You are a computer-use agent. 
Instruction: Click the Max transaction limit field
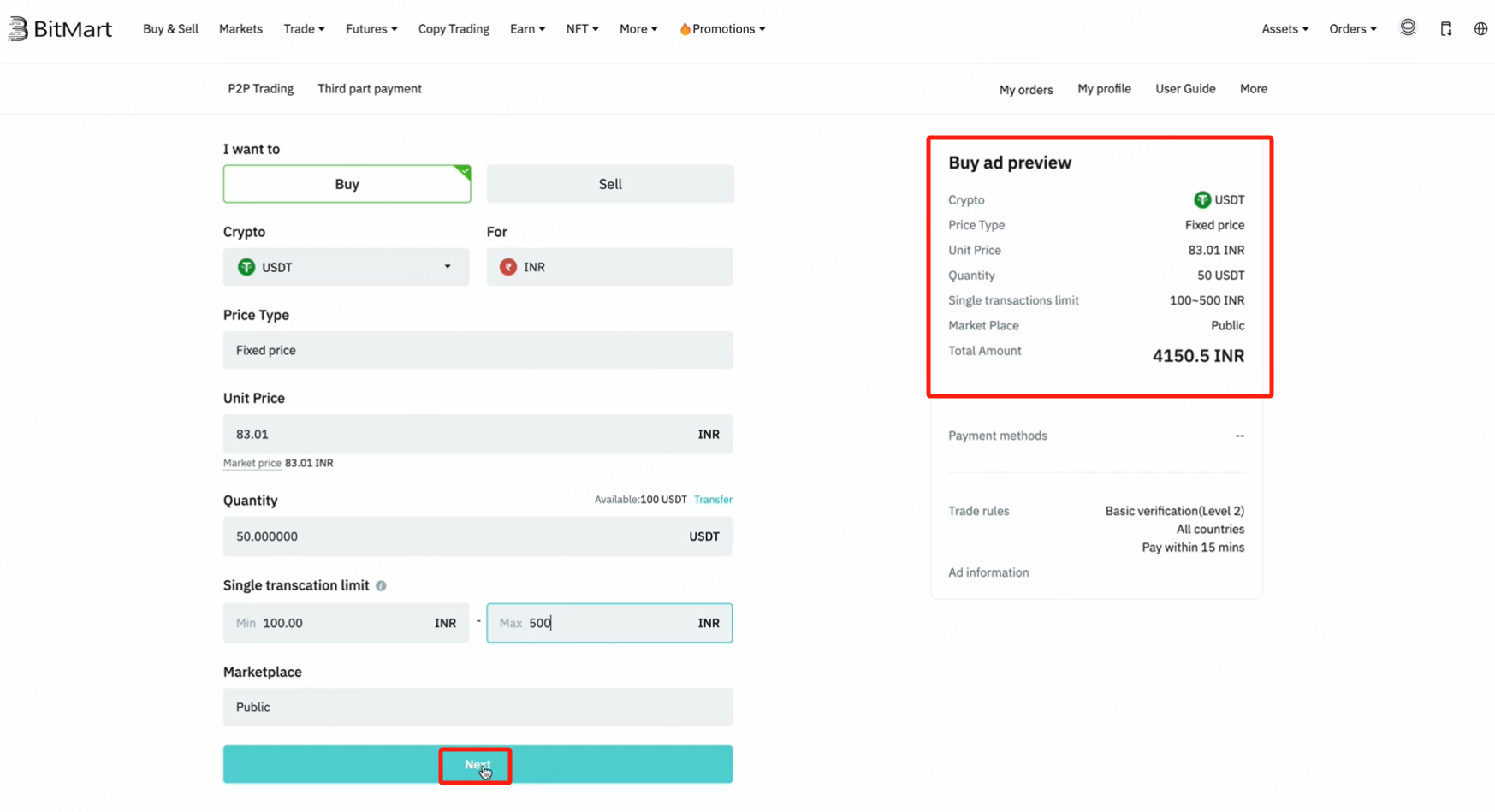(609, 623)
